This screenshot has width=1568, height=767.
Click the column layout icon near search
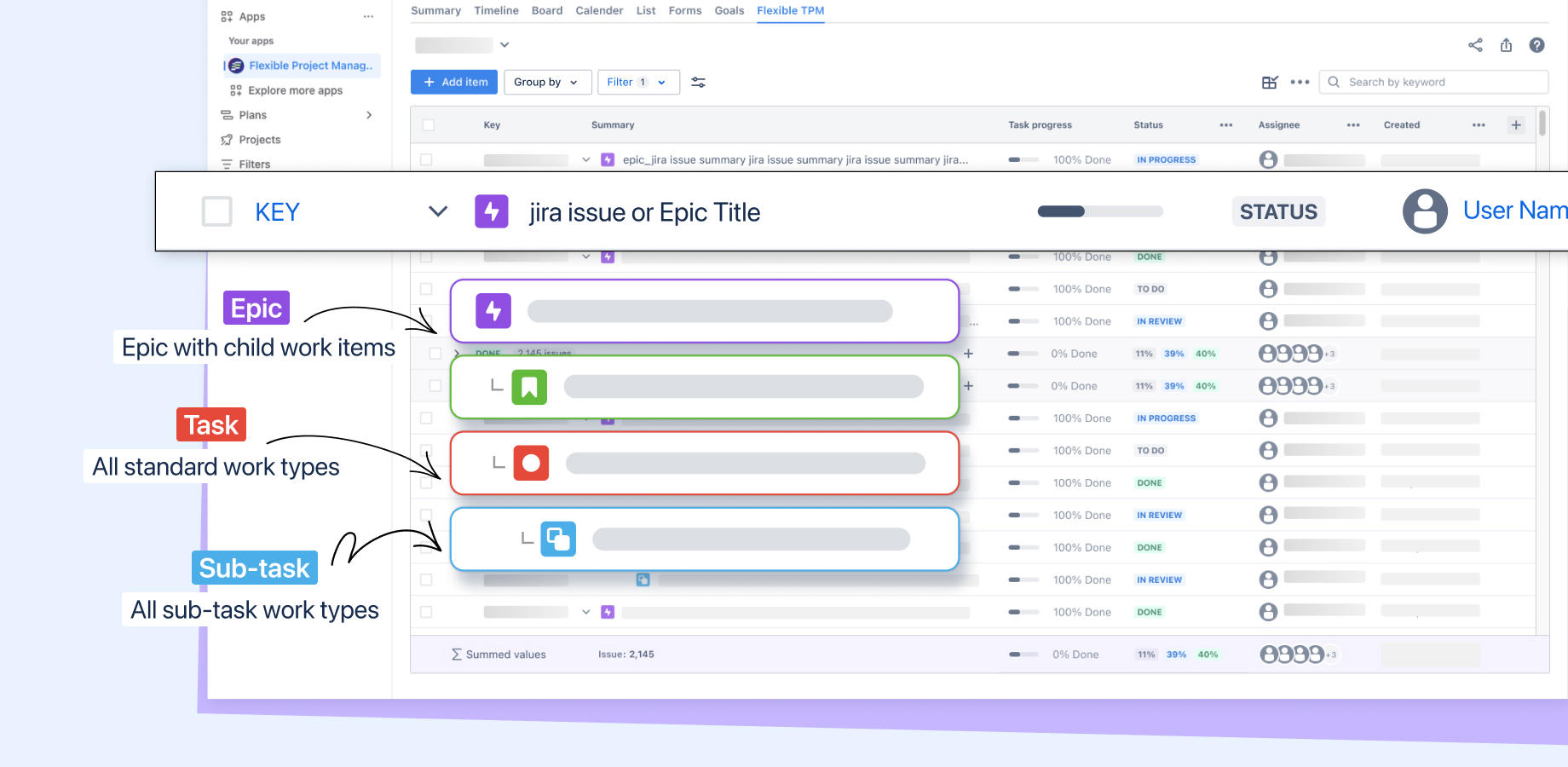coord(1270,83)
